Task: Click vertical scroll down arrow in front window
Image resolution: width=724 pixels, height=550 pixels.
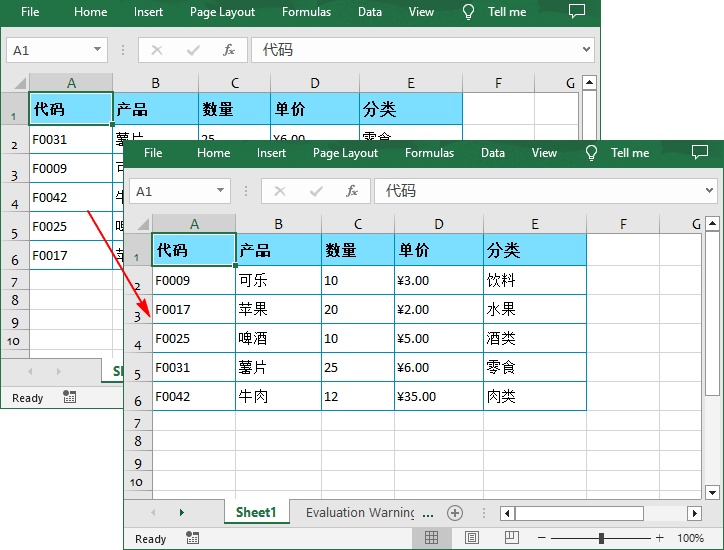Action: pos(712,492)
